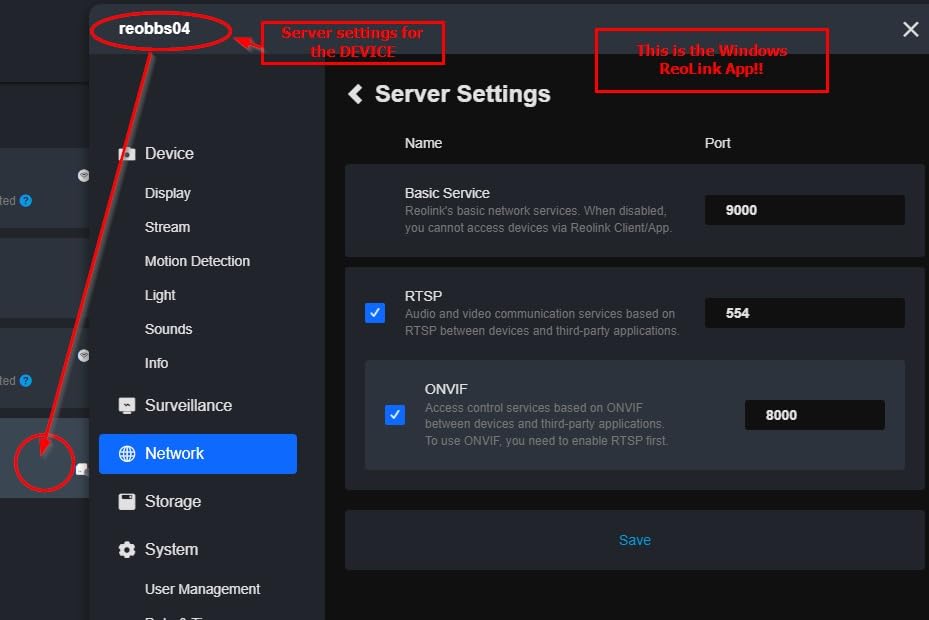Click the Name column header

point(424,143)
